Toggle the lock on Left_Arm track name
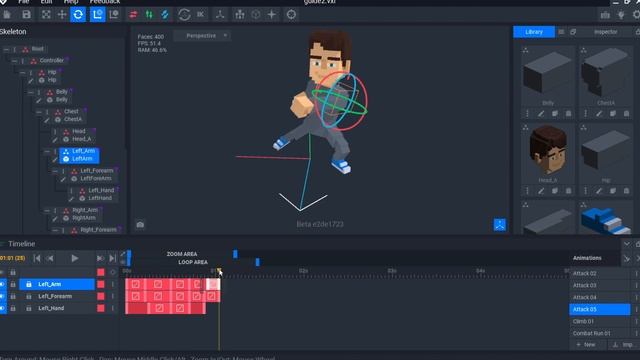The image size is (640, 360). [29, 284]
